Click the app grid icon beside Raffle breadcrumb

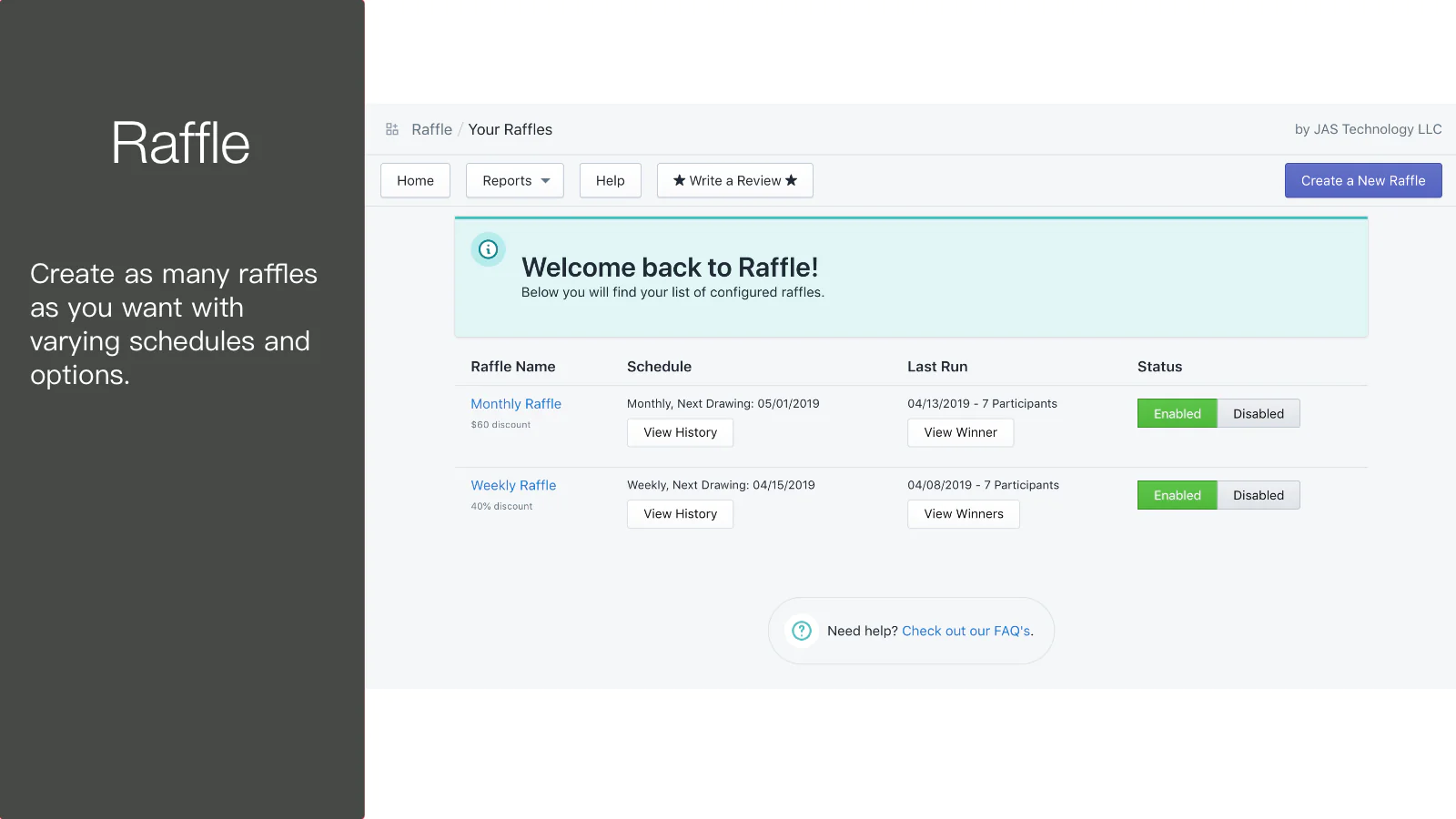[x=392, y=129]
